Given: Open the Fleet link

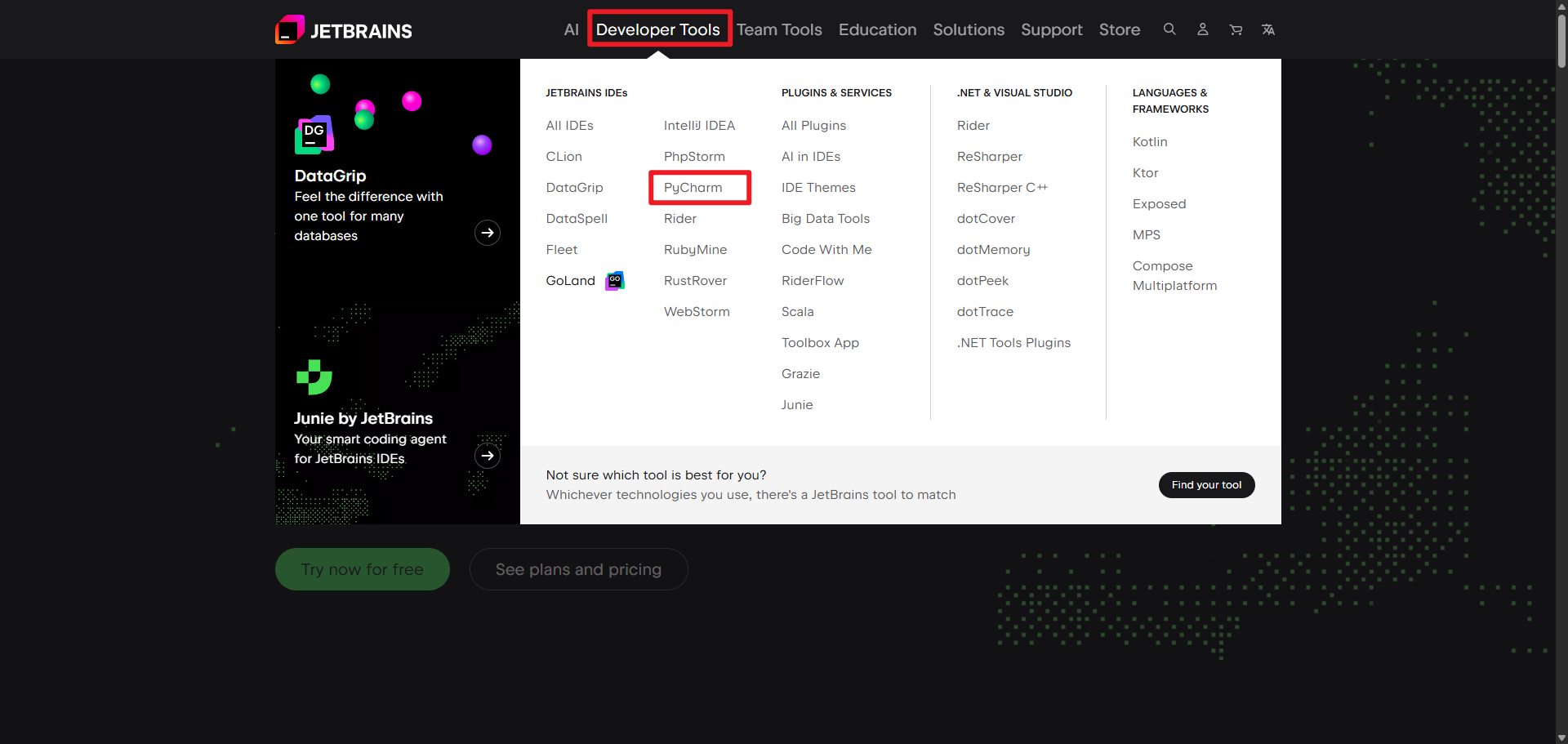Looking at the screenshot, I should click(x=562, y=250).
